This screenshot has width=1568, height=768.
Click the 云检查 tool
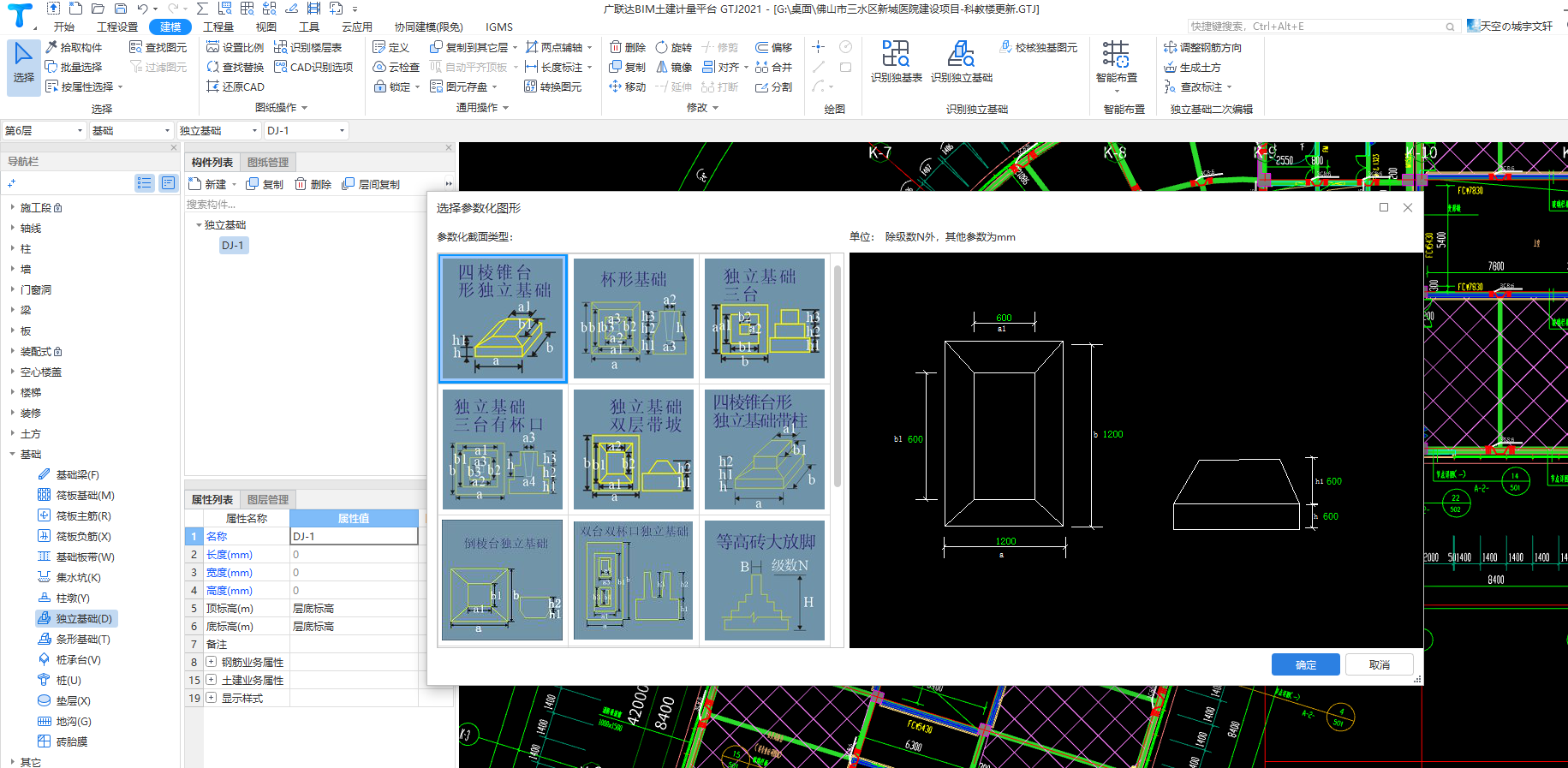(x=396, y=67)
